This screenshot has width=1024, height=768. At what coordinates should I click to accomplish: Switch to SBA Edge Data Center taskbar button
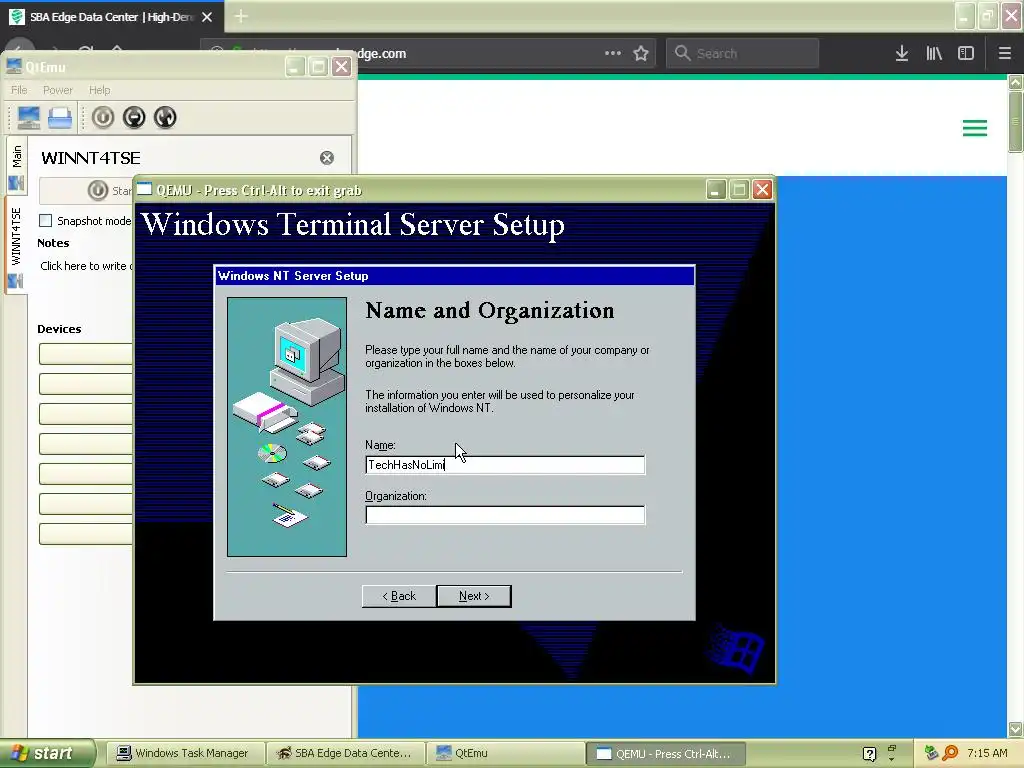[345, 754]
